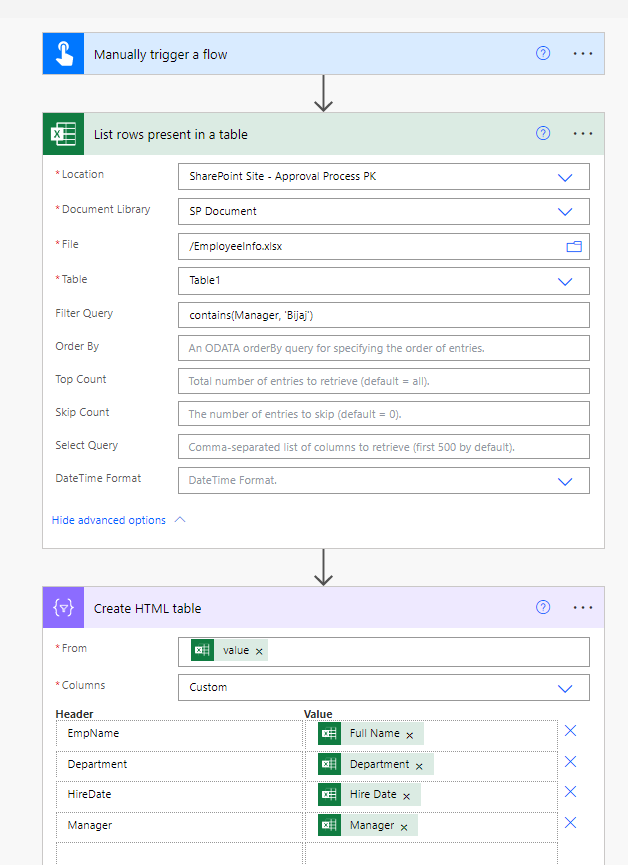Click the Filter Query input field
This screenshot has height=865, width=628.
(383, 315)
